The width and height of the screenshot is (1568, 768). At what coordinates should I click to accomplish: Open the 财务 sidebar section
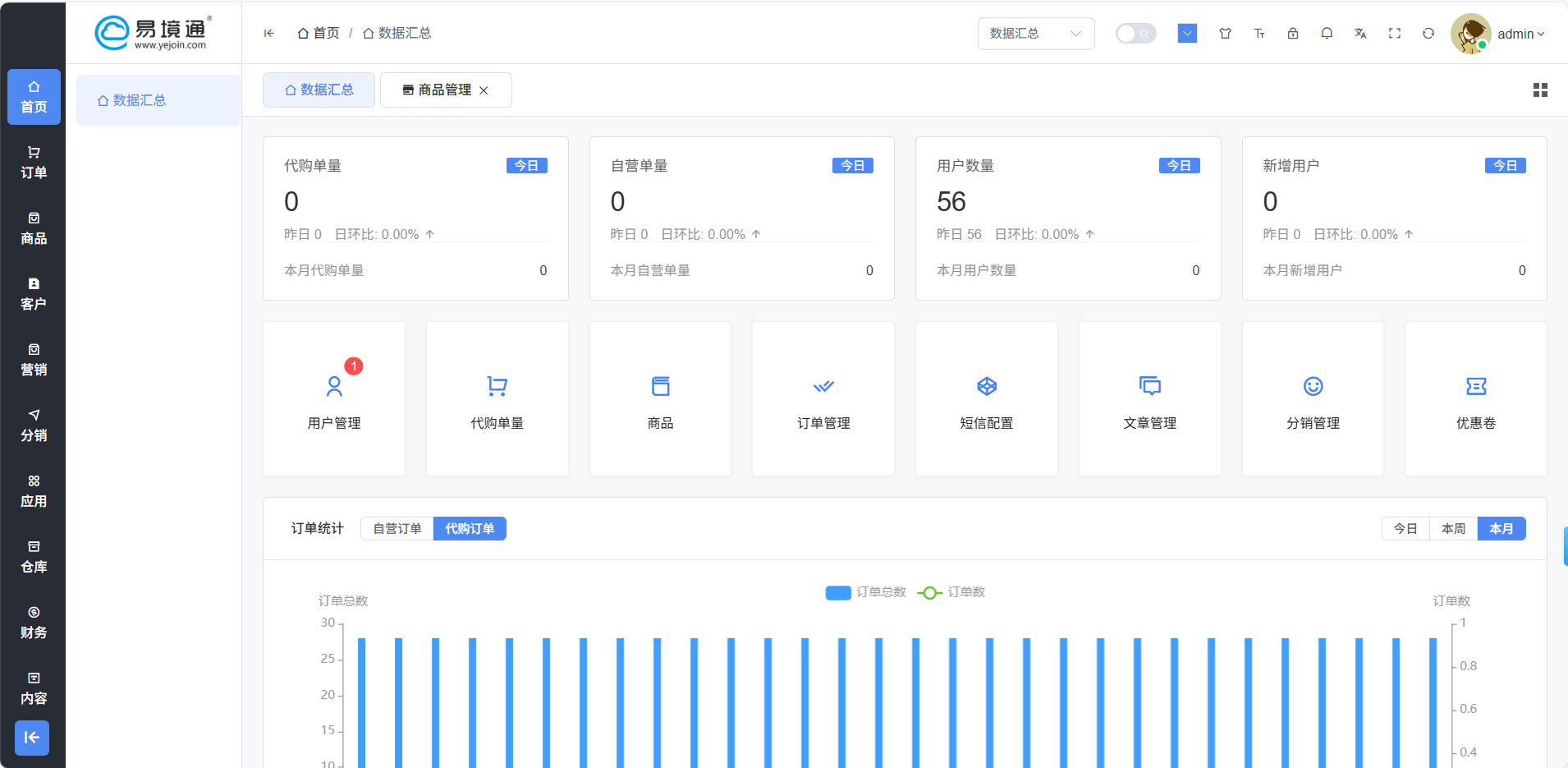34,623
